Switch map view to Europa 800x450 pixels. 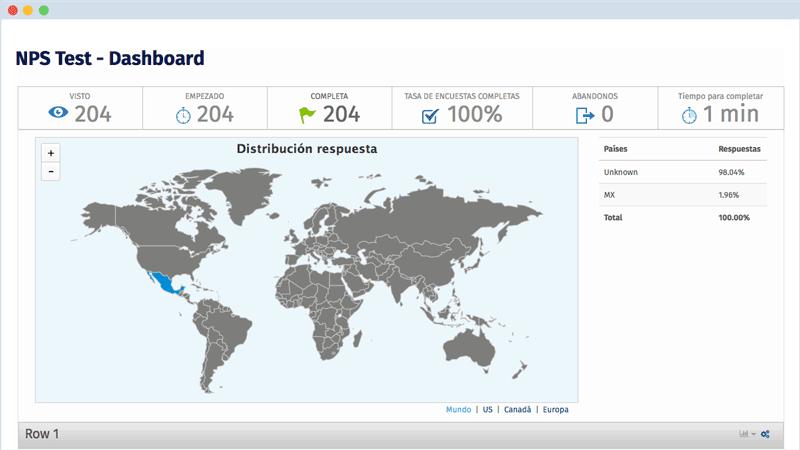tap(556, 409)
